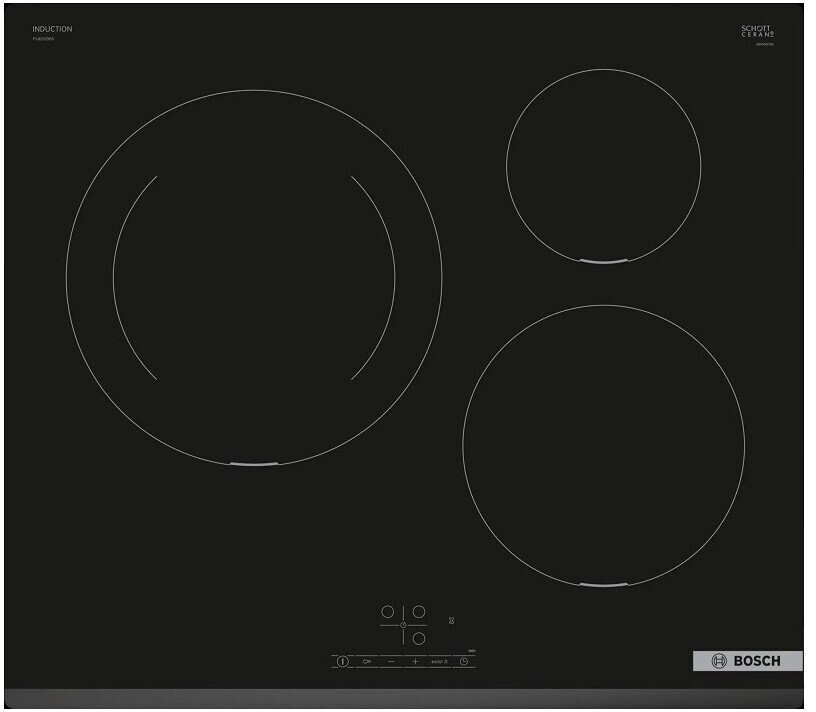Select the top-right zone selector circle

pos(419,611)
